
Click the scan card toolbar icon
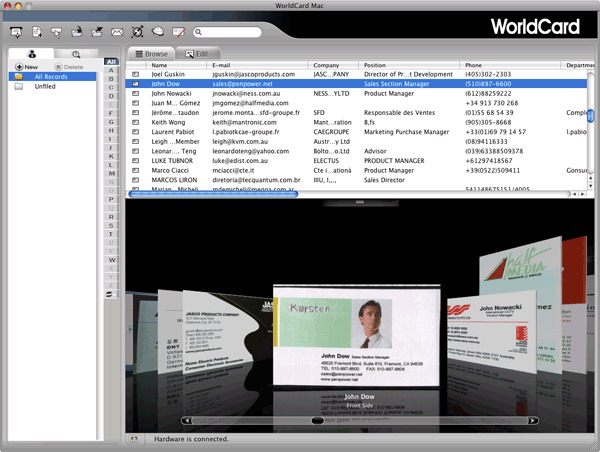[16, 33]
